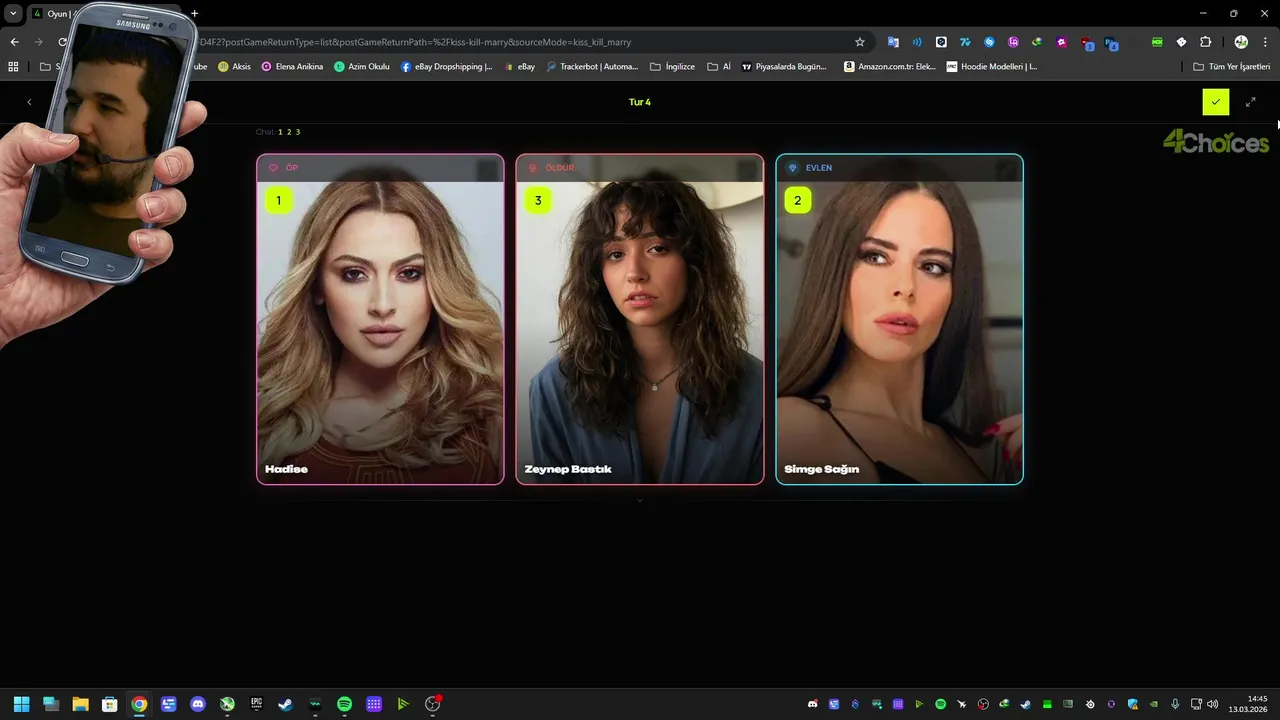Open the AI bookmark folder
The height and width of the screenshot is (720, 1280).
719,66
